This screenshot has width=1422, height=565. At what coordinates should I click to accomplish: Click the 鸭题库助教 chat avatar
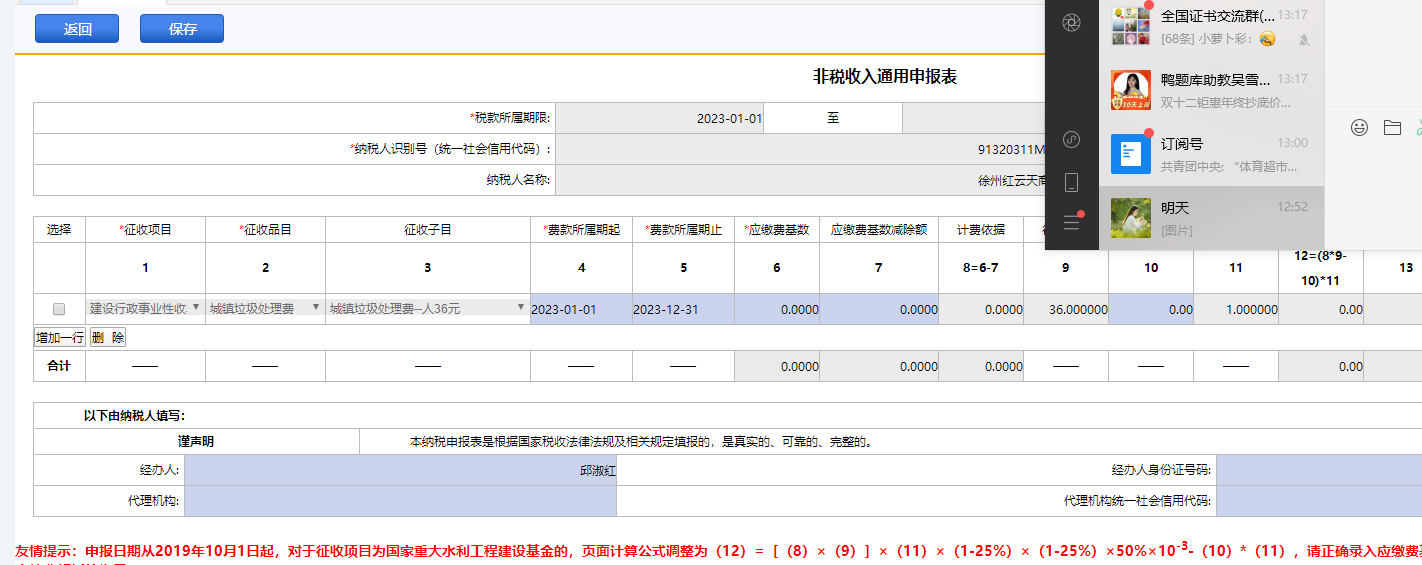click(1131, 90)
